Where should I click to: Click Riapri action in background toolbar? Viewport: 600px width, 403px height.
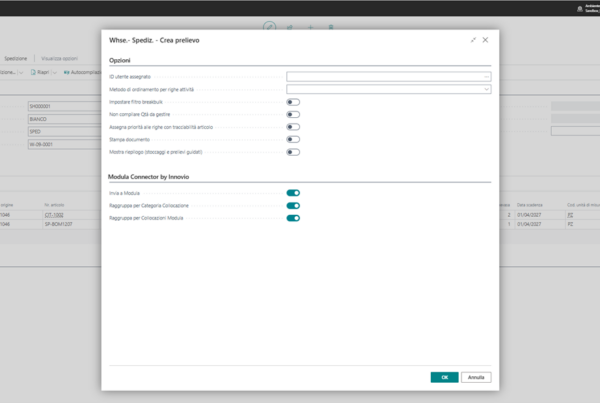coord(40,72)
